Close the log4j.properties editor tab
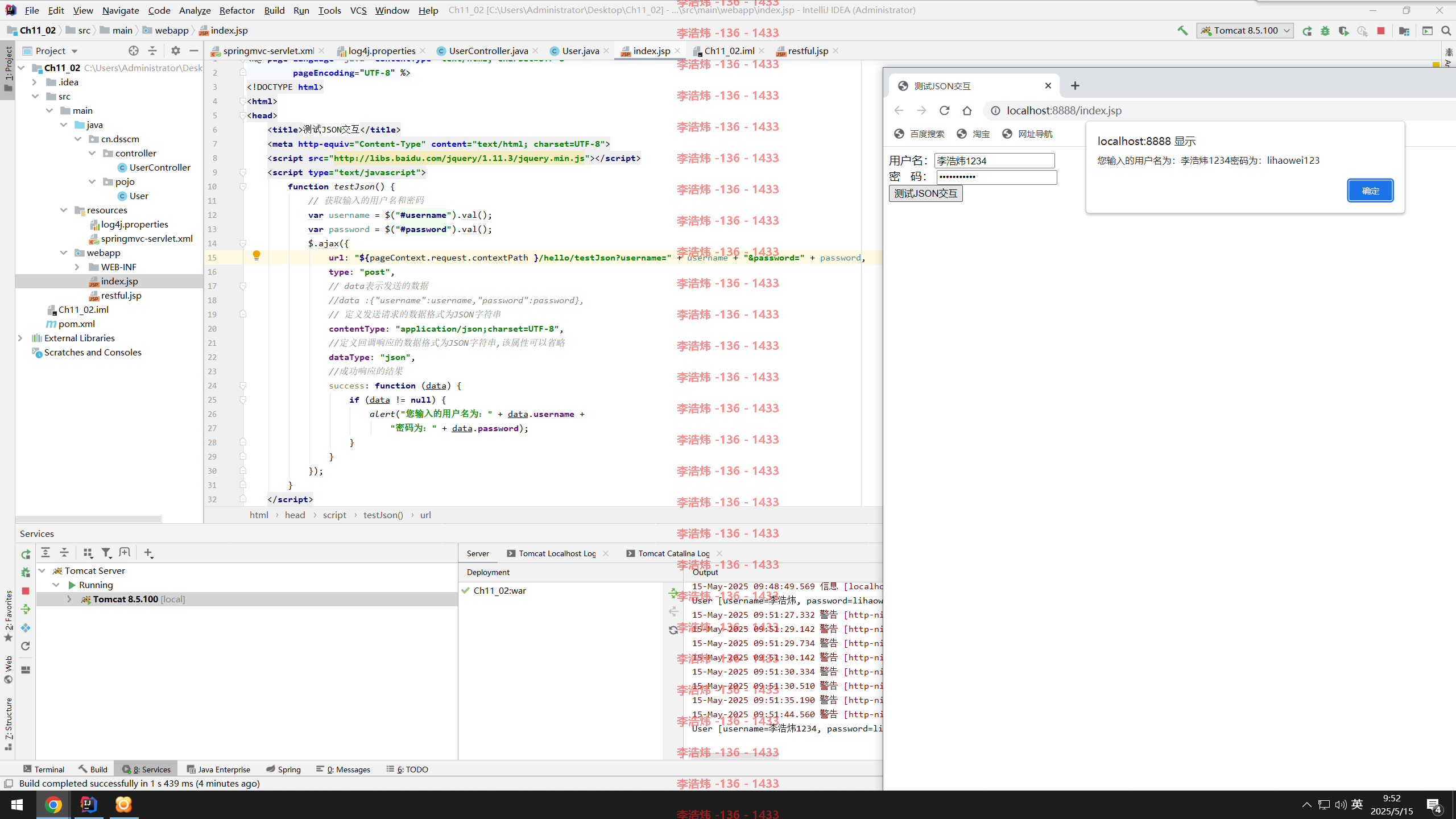Viewport: 1456px width, 819px height. point(423,51)
